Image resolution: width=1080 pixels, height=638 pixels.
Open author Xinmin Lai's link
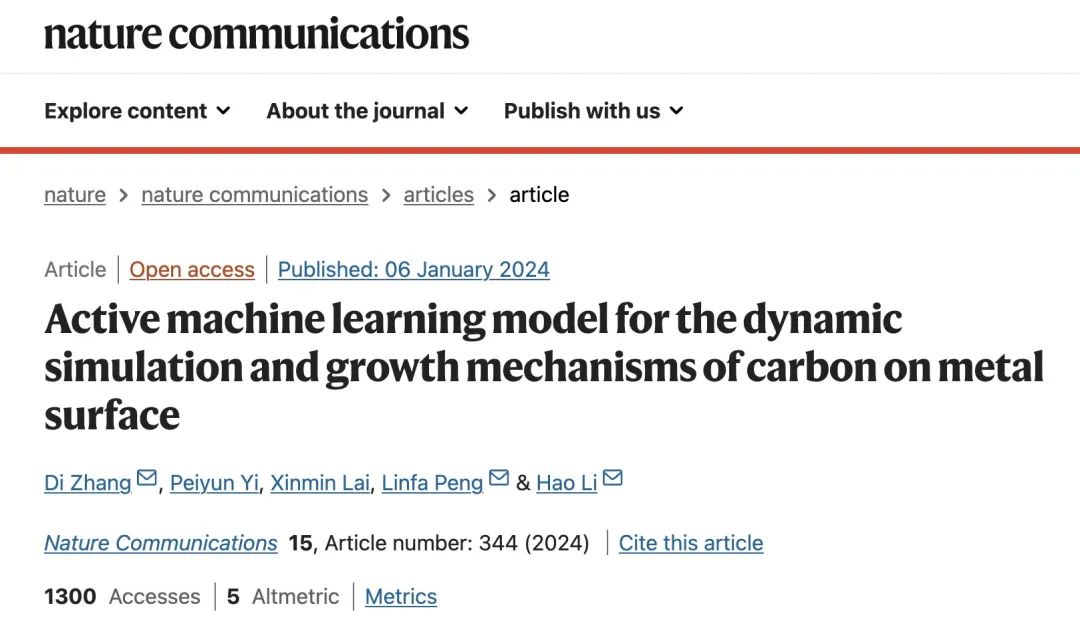click(x=320, y=483)
